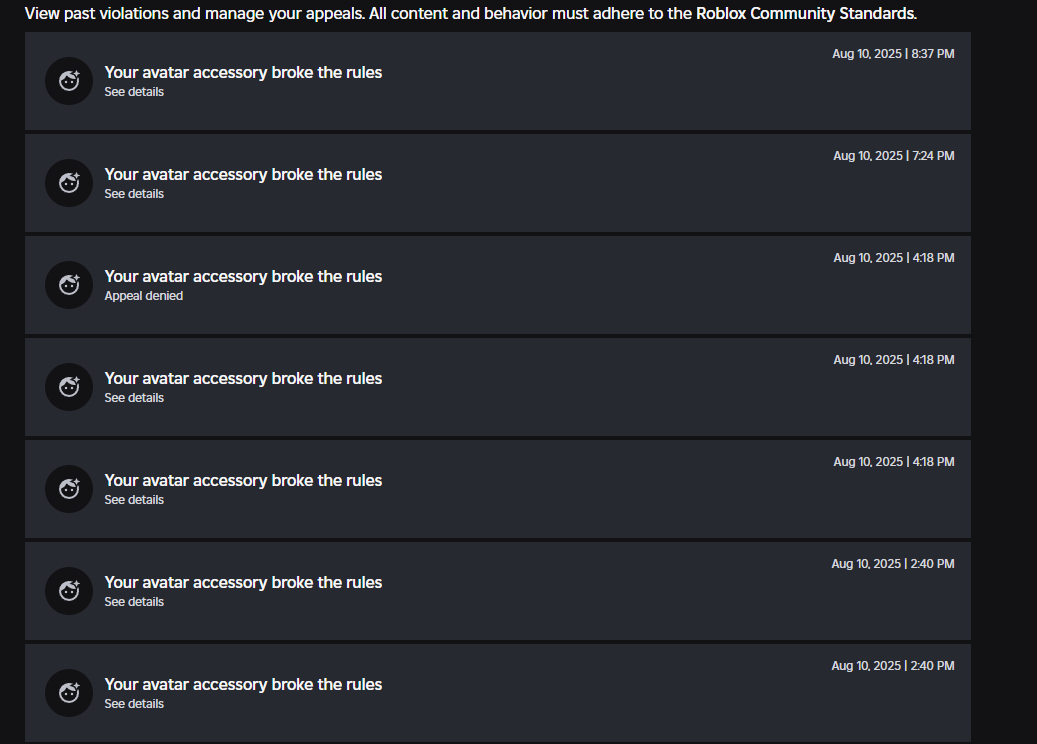This screenshot has height=744, width=1037.
Task: Click the 8:37 PM violation title text
Action: pyautogui.click(x=243, y=72)
